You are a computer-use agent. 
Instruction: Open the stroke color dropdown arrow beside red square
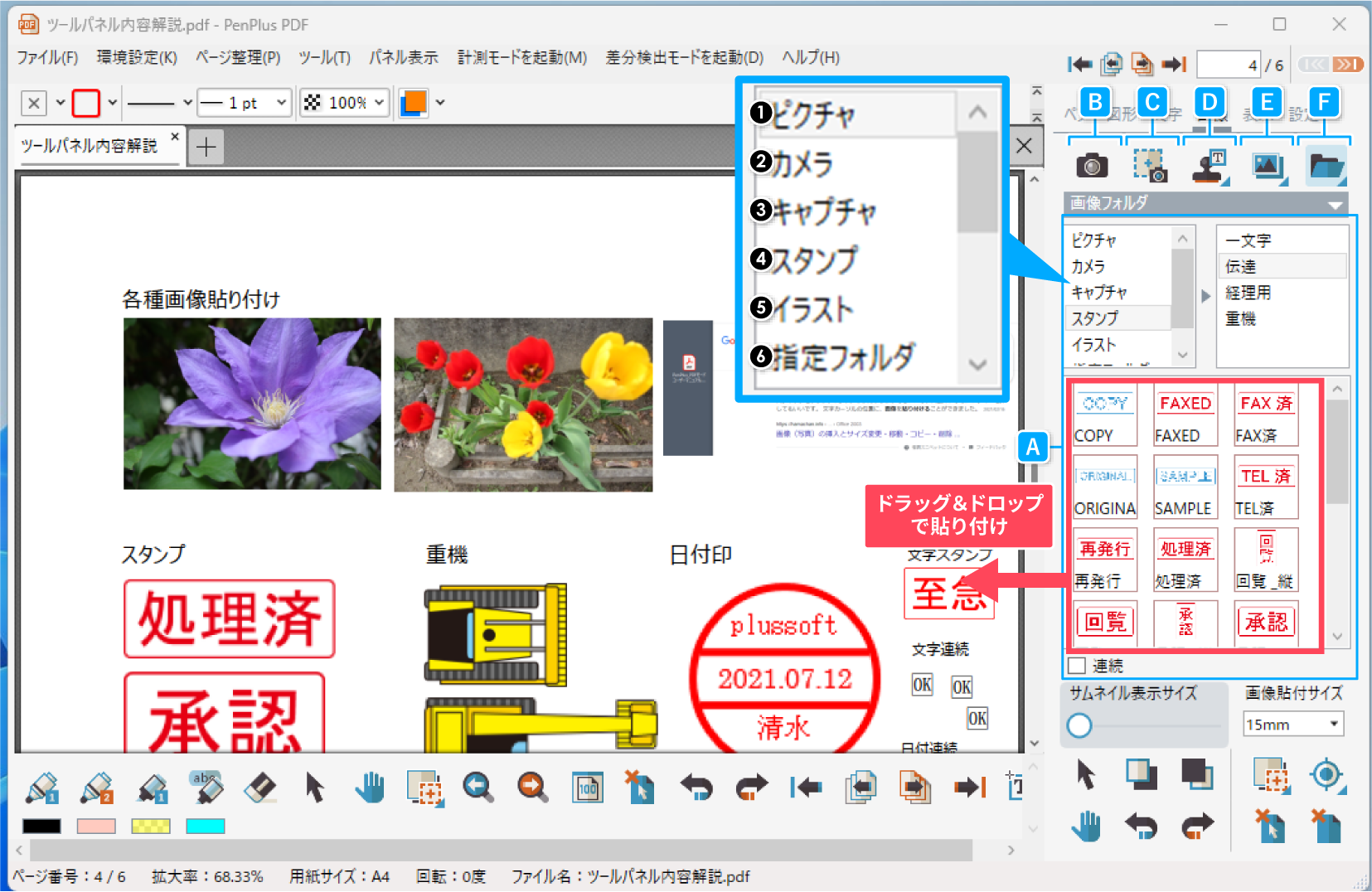[x=112, y=103]
